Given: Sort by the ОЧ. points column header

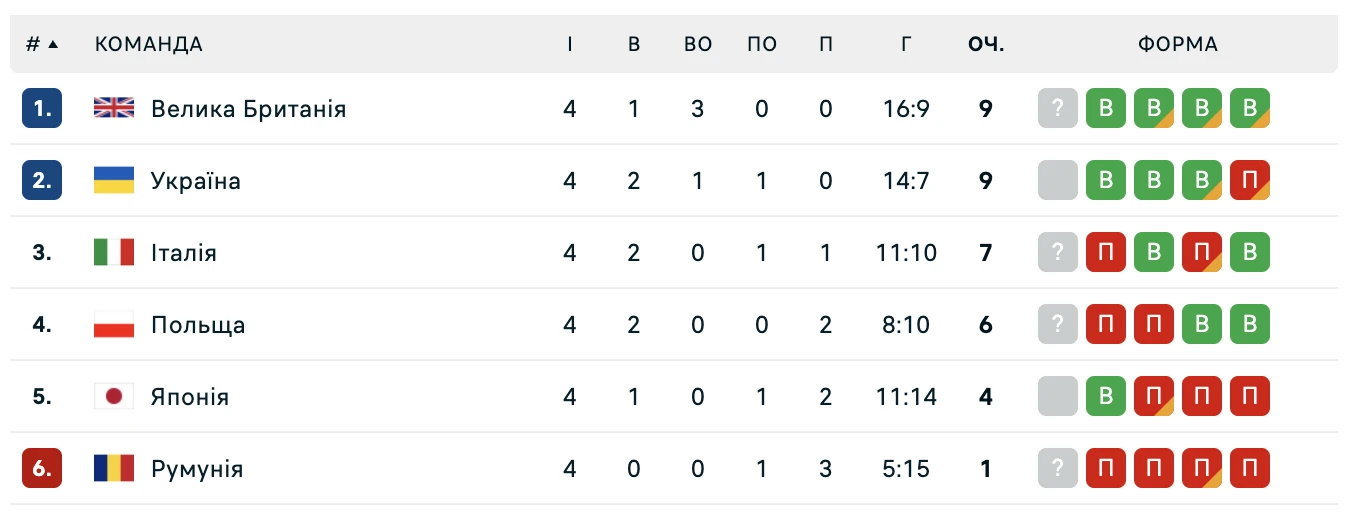Looking at the screenshot, I should [986, 44].
